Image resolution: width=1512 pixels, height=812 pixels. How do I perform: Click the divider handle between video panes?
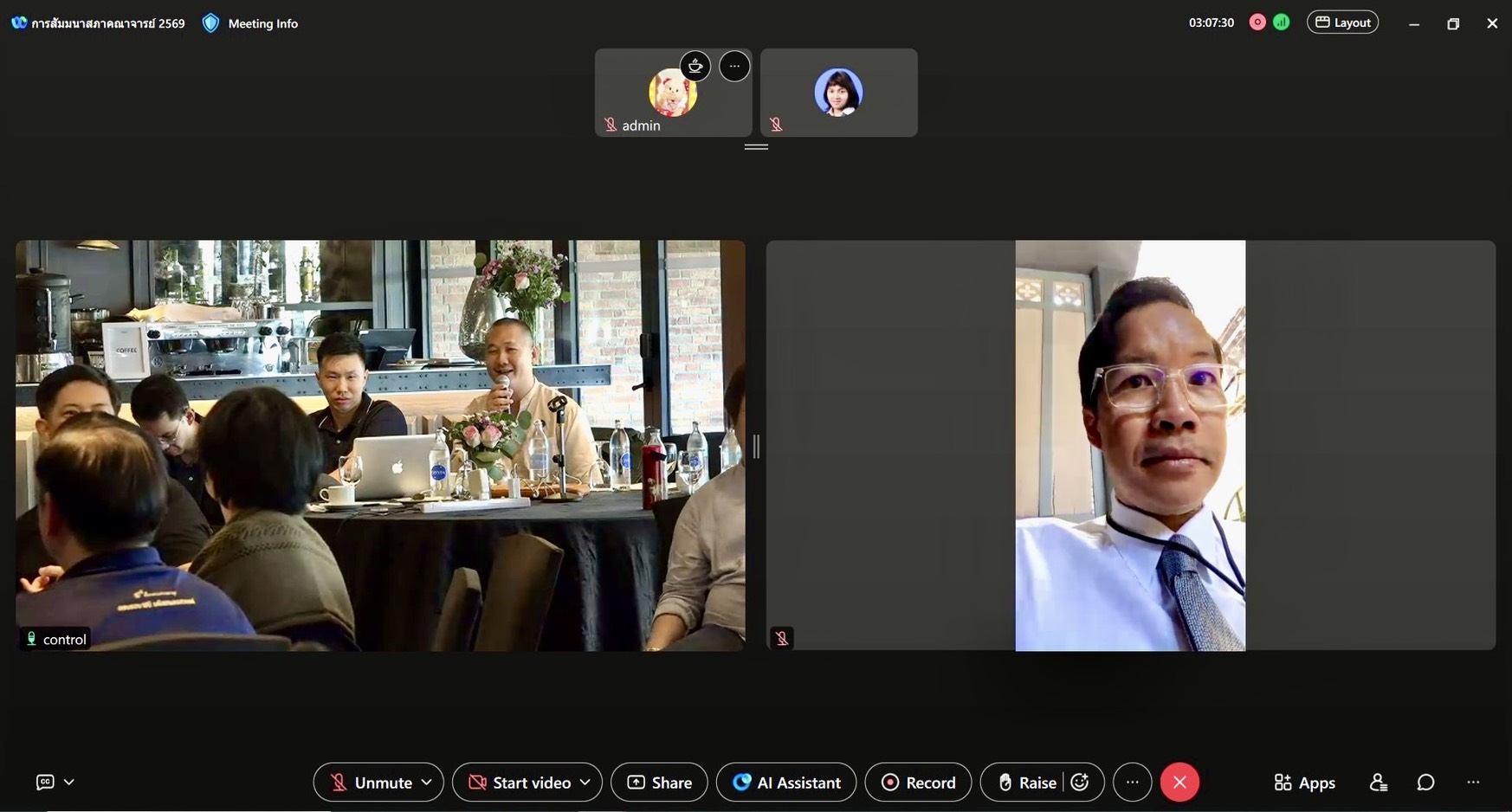(x=756, y=447)
